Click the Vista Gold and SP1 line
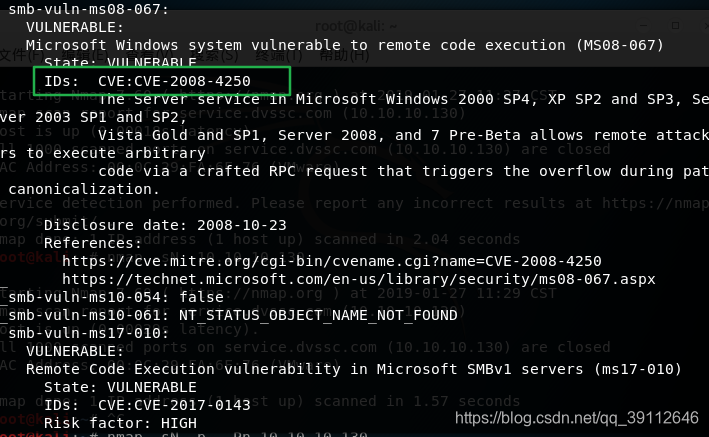This screenshot has height=437, width=709. 403,135
